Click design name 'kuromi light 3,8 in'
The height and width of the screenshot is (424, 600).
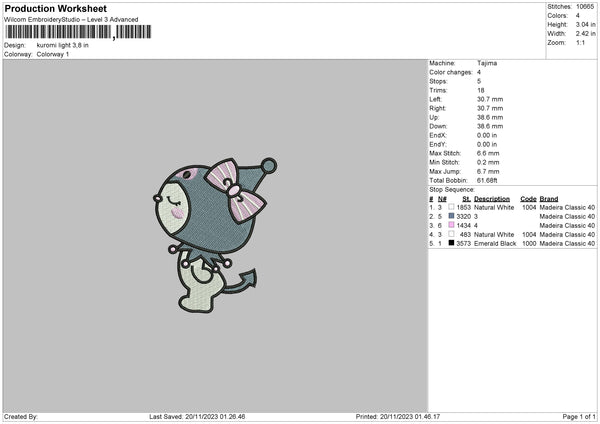point(62,45)
